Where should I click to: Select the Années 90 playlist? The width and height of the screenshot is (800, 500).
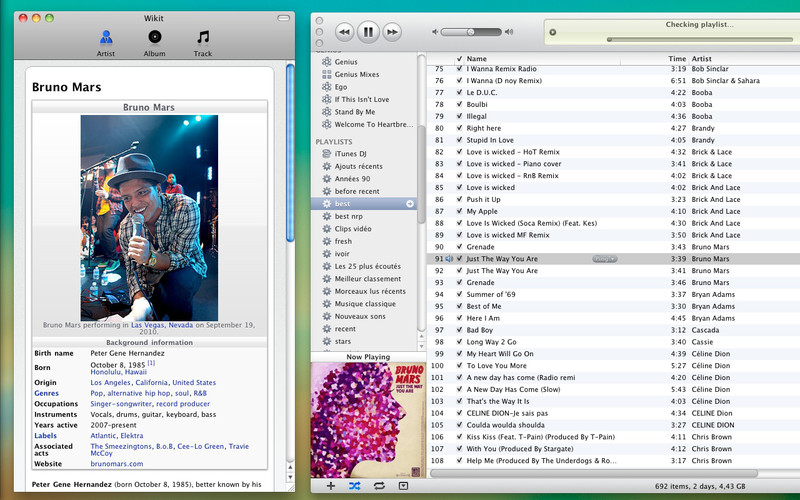[x=353, y=179]
